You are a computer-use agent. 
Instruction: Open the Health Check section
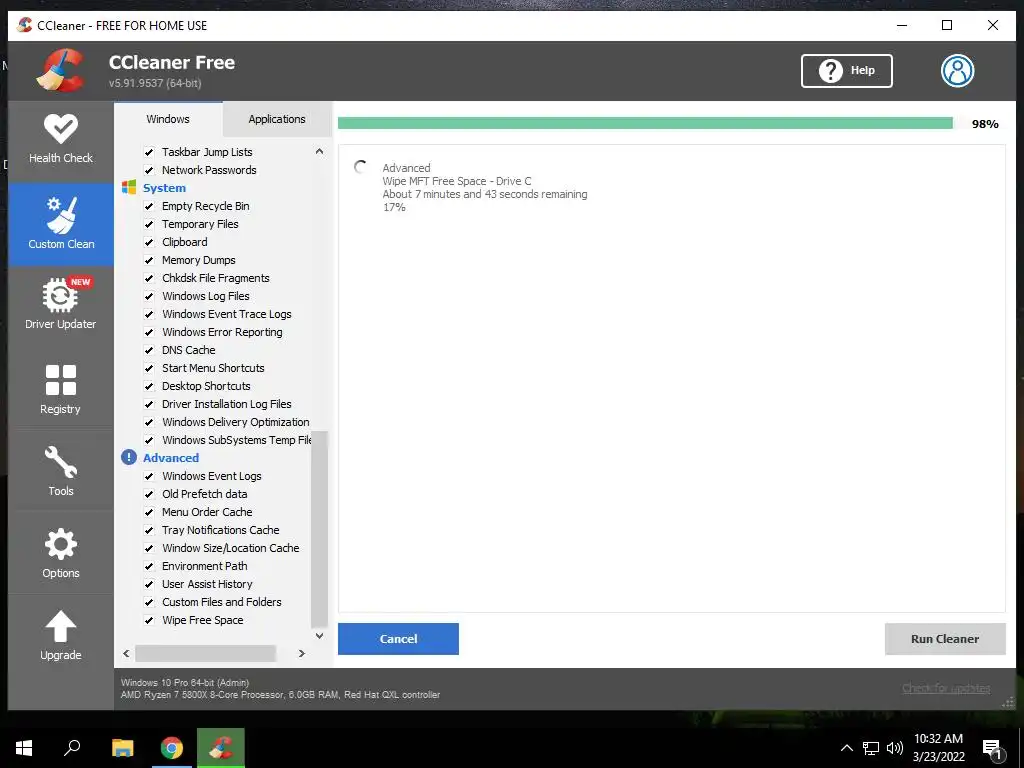point(61,140)
